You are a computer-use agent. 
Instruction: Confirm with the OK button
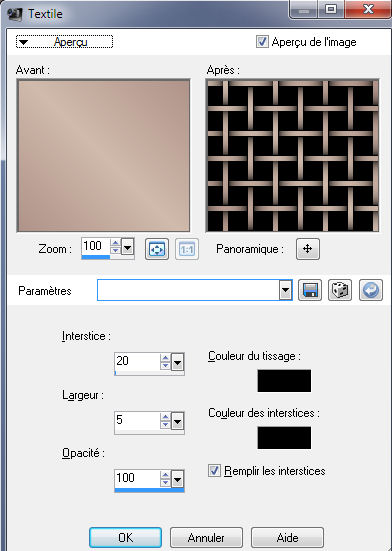[125, 538]
